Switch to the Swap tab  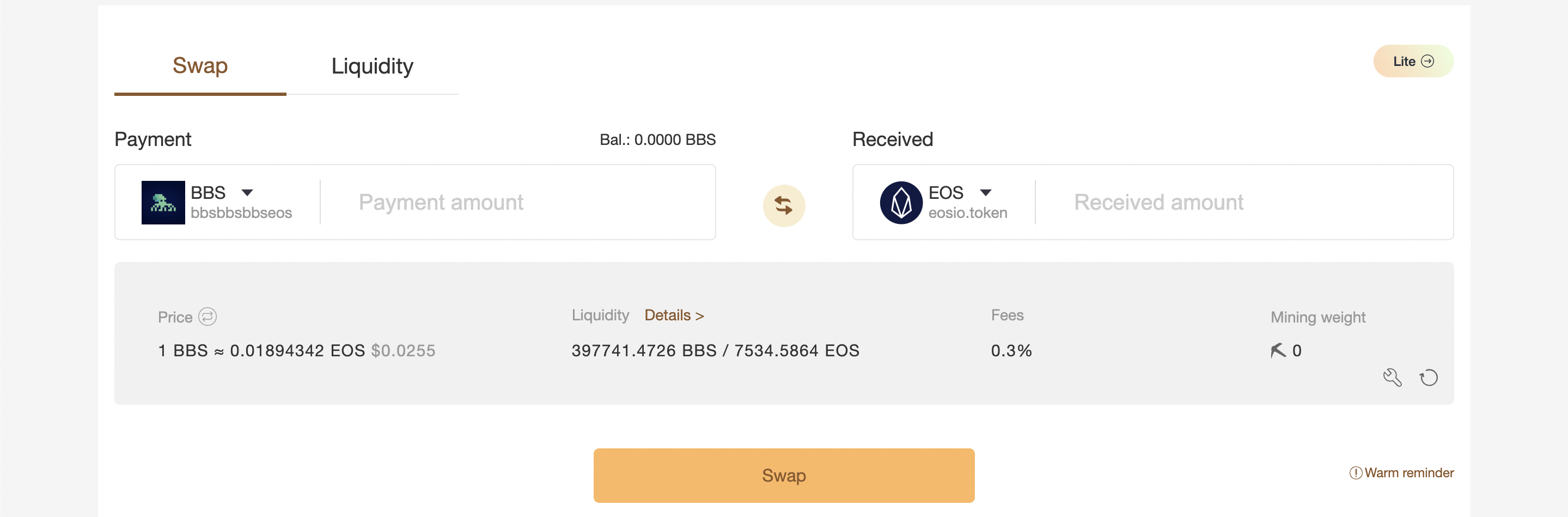(x=200, y=66)
